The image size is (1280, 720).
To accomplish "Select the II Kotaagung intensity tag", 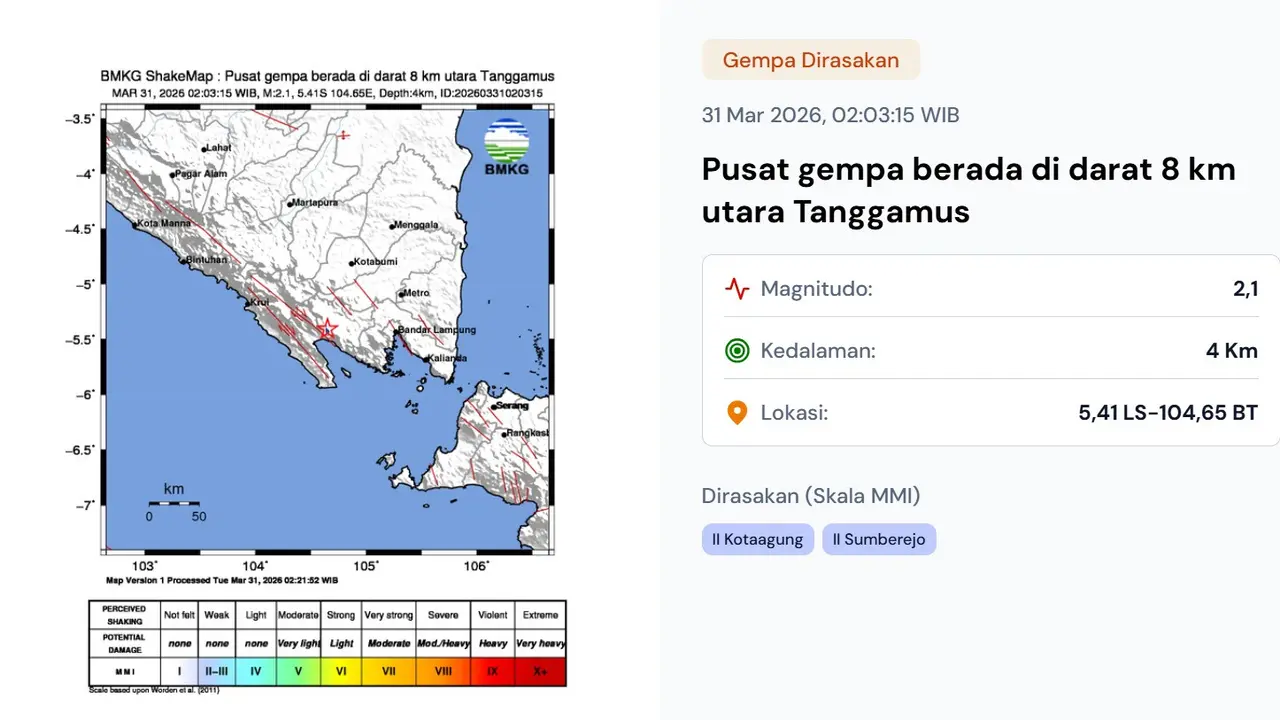I will [x=758, y=539].
